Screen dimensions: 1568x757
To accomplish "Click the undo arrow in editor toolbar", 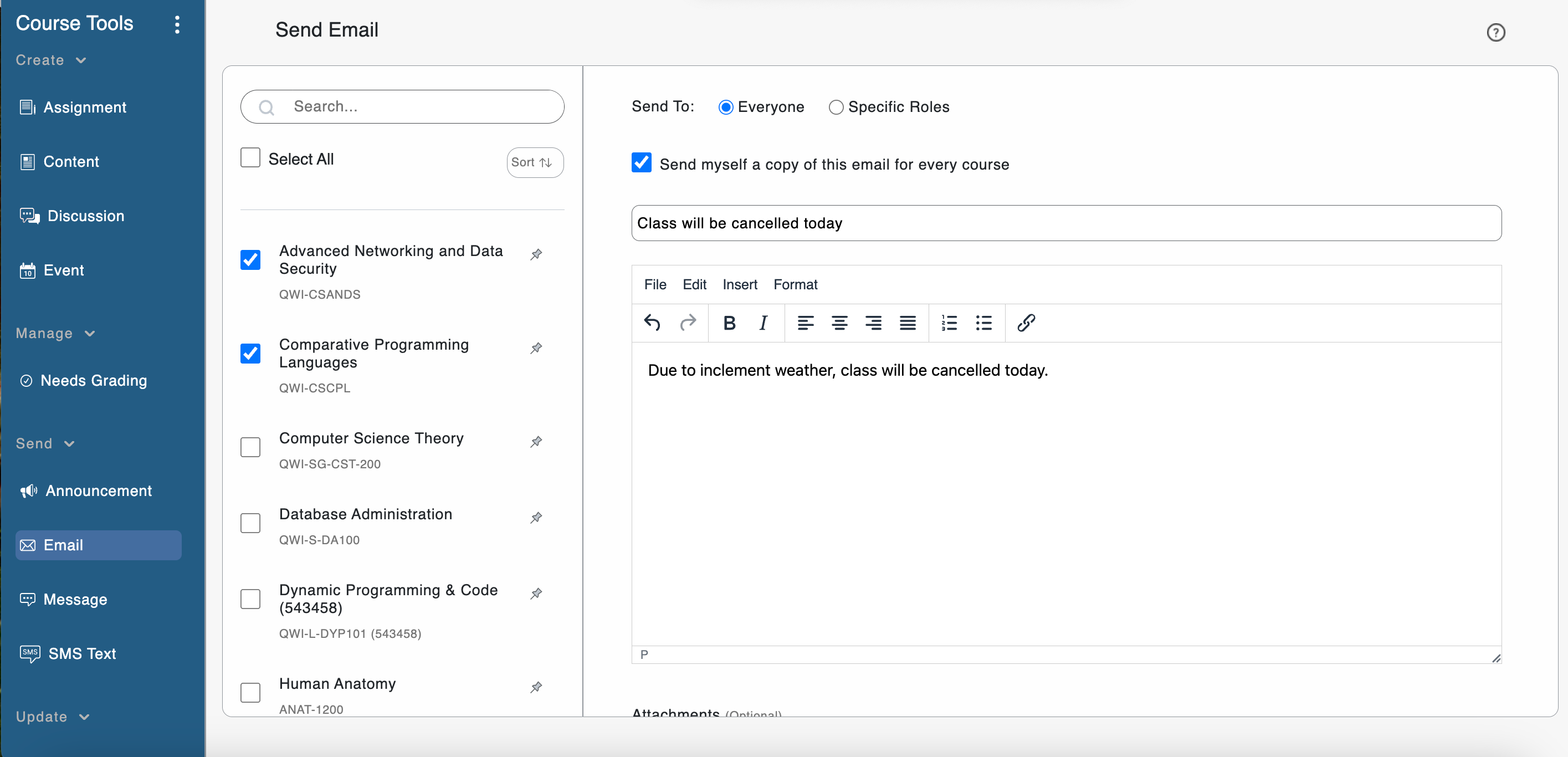I will pos(652,323).
